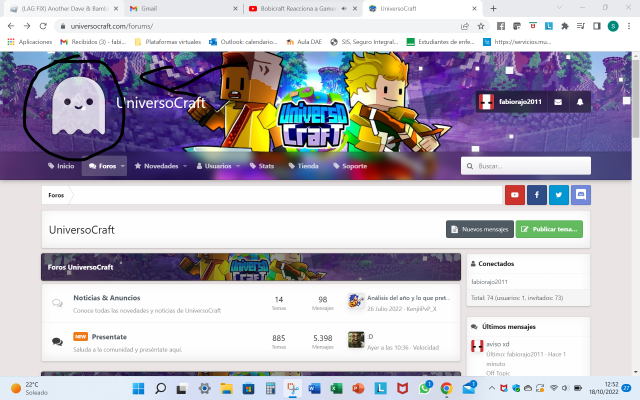This screenshot has height=400, width=640.
Task: Open the Usuarios navigation item
Action: coord(214,166)
